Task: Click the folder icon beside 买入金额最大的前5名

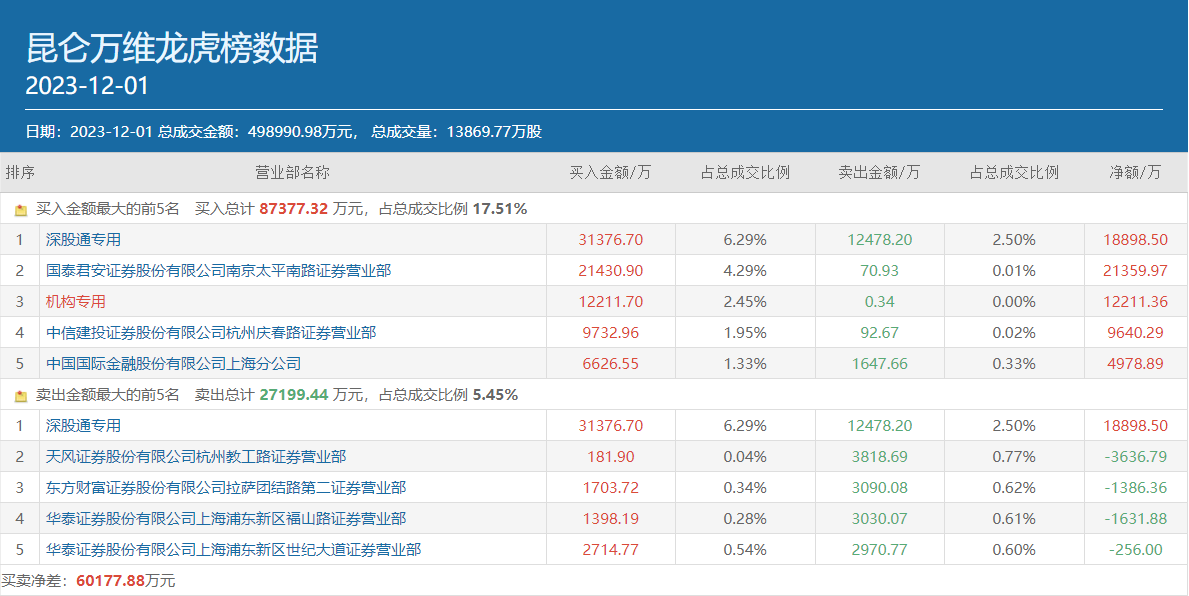Action: tap(20, 210)
